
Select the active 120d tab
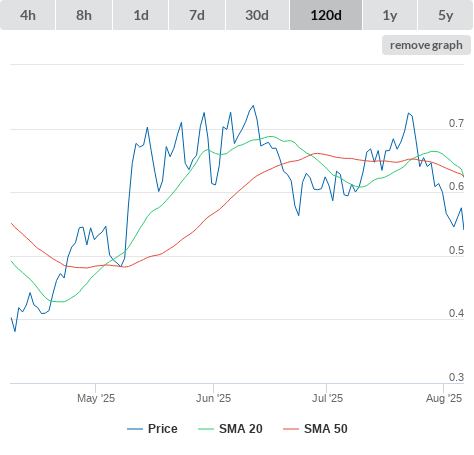click(326, 15)
